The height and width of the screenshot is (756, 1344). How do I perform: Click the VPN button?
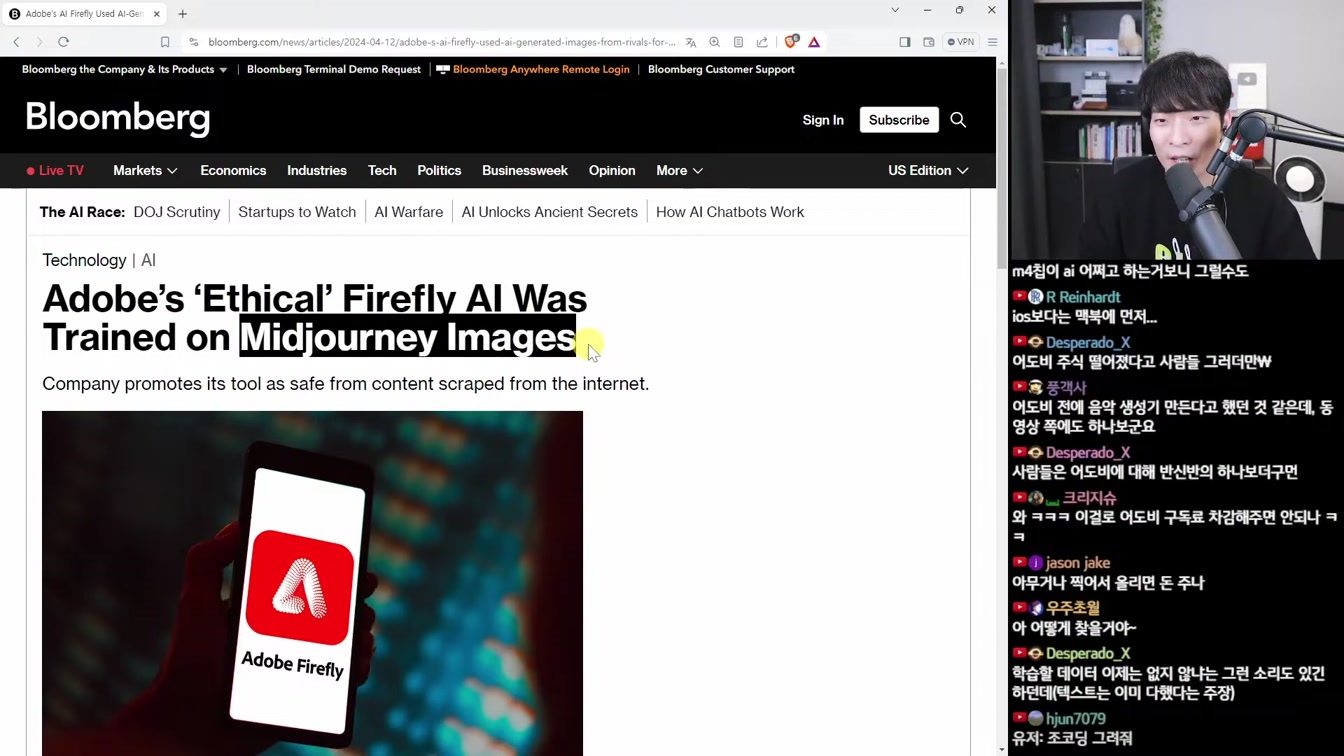[961, 42]
